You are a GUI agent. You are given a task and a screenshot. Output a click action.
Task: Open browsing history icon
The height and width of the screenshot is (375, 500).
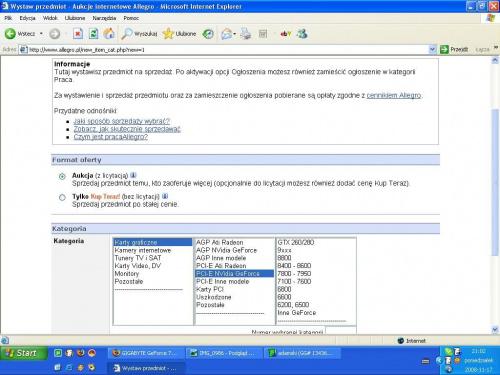click(208, 33)
